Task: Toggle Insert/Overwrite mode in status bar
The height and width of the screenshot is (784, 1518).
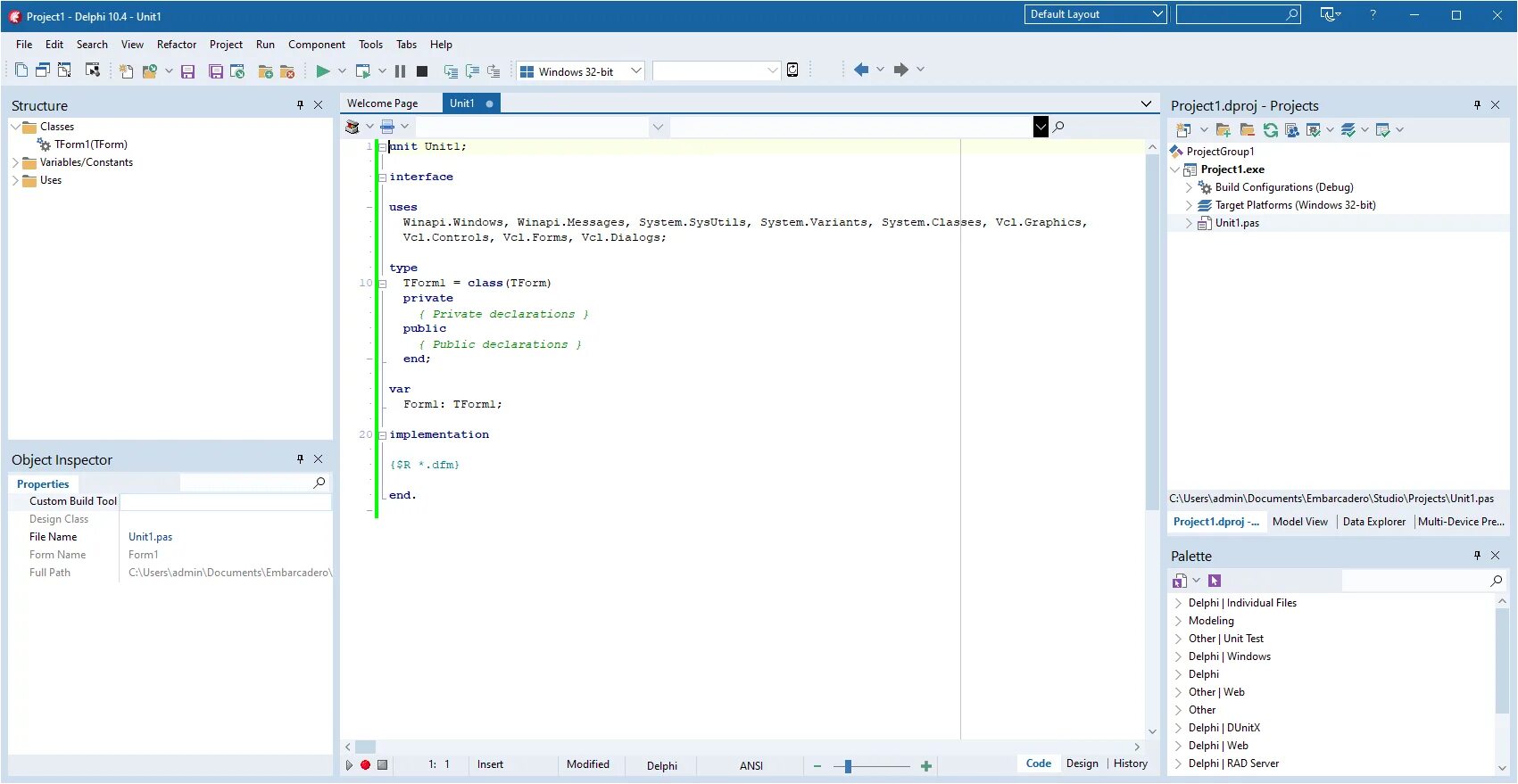Action: coord(490,765)
